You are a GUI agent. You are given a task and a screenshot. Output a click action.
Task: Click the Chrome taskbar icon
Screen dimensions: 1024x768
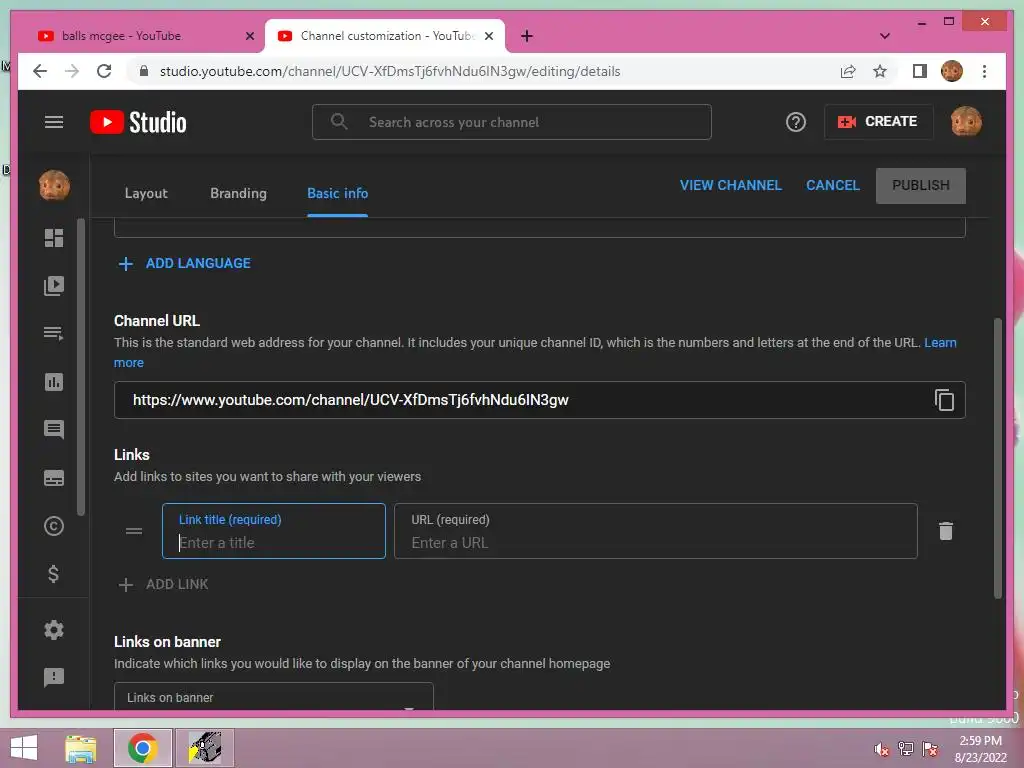pos(142,748)
